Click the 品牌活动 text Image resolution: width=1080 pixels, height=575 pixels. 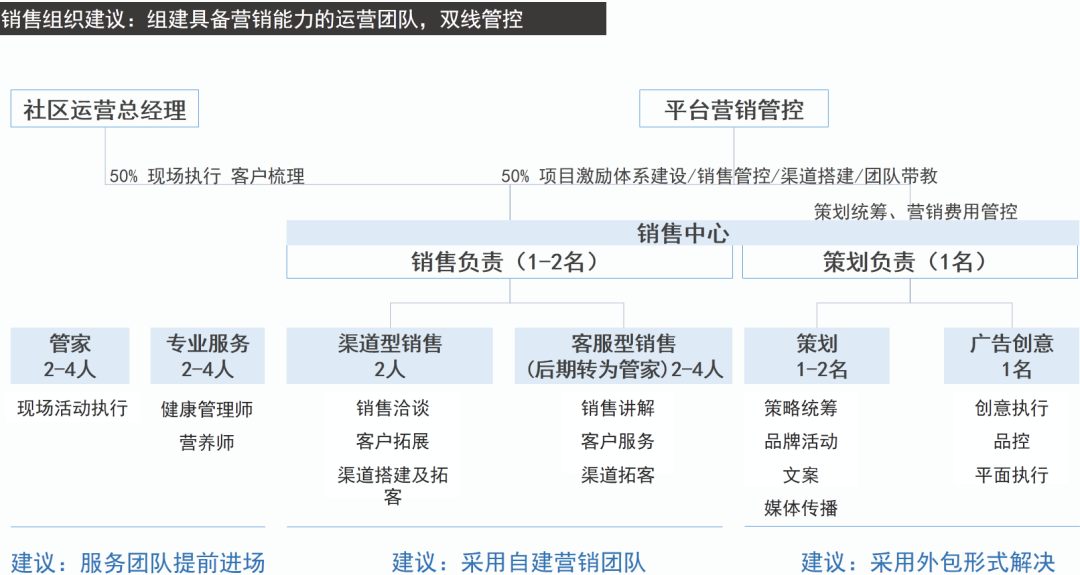800,441
